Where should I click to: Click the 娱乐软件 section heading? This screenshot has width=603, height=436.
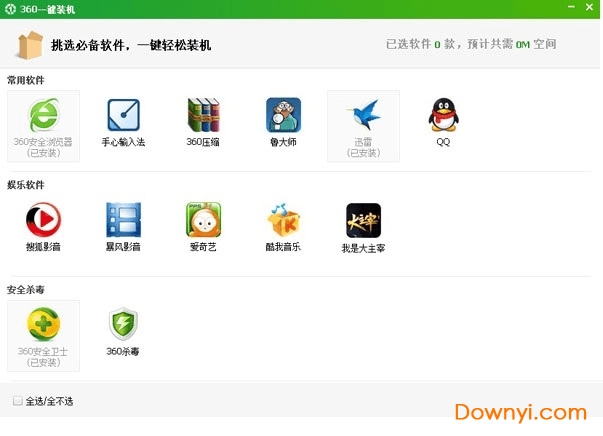26,185
